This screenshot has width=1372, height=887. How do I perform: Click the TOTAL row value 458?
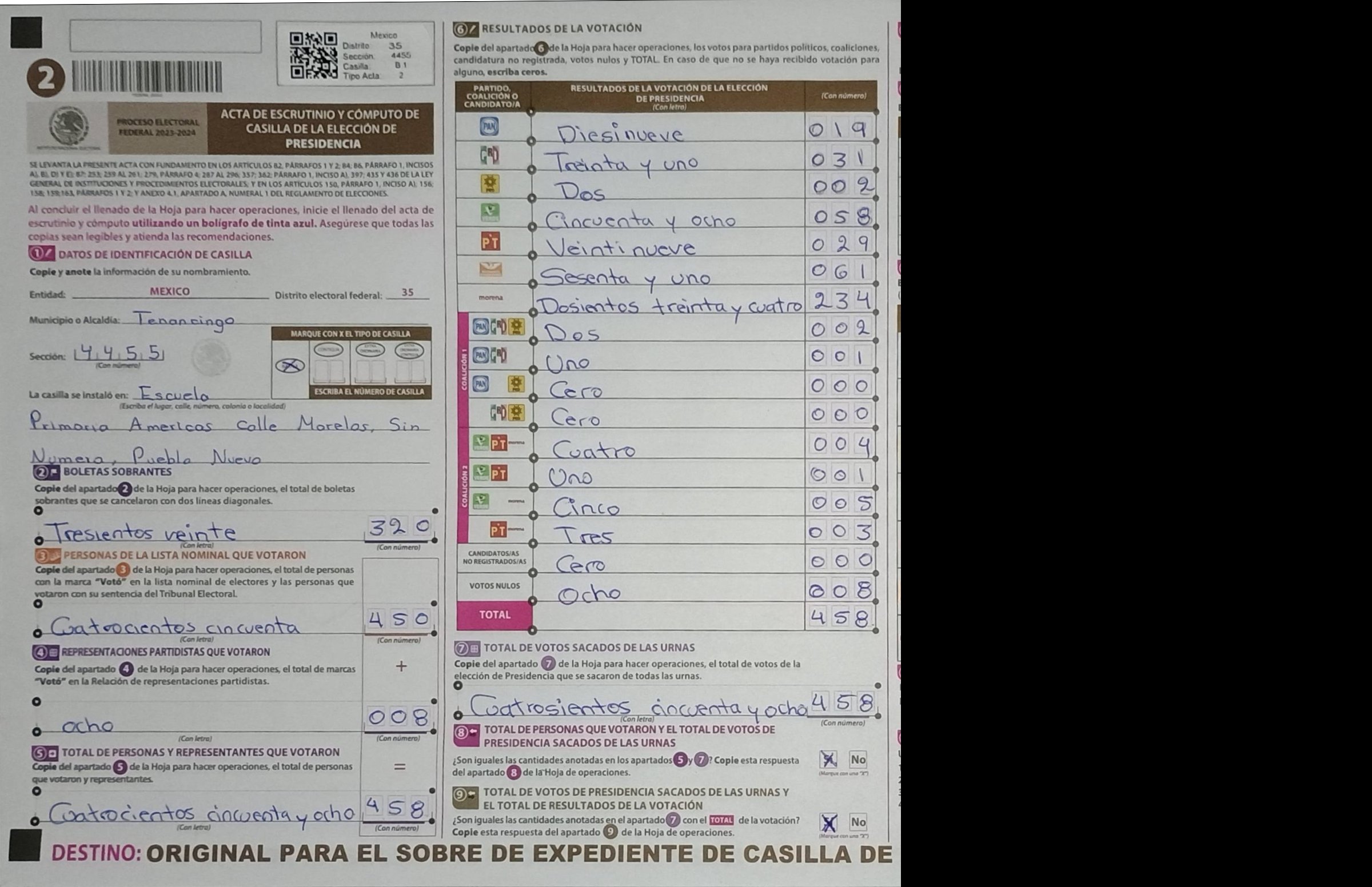click(x=841, y=617)
